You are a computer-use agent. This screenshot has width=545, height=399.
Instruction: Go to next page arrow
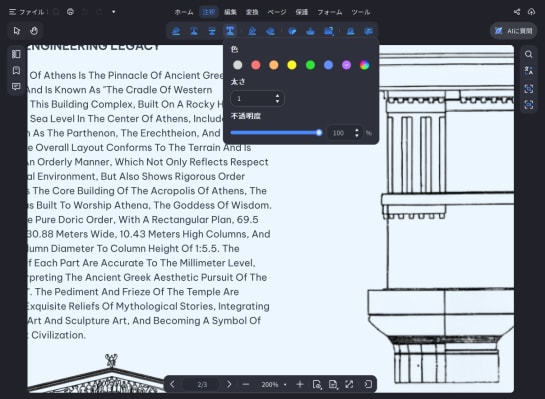(229, 384)
